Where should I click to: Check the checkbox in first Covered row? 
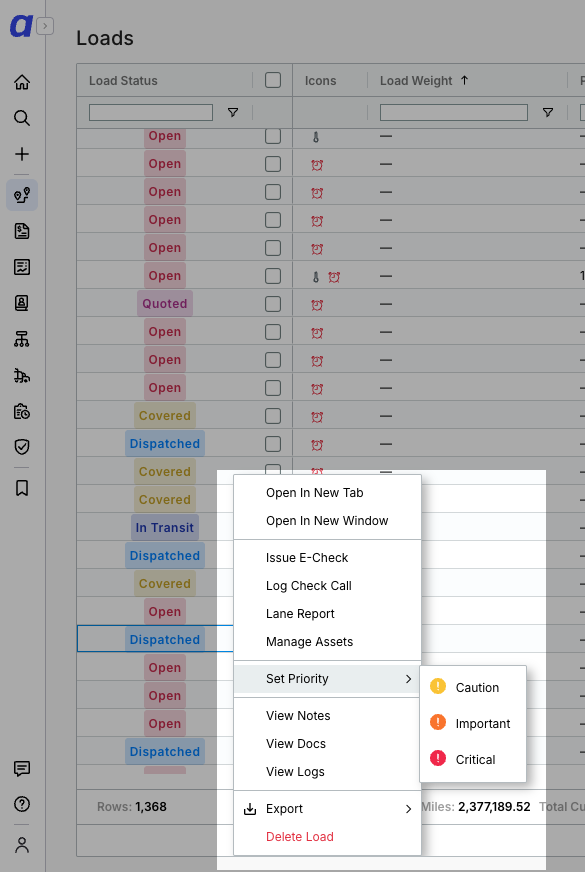[x=273, y=416]
